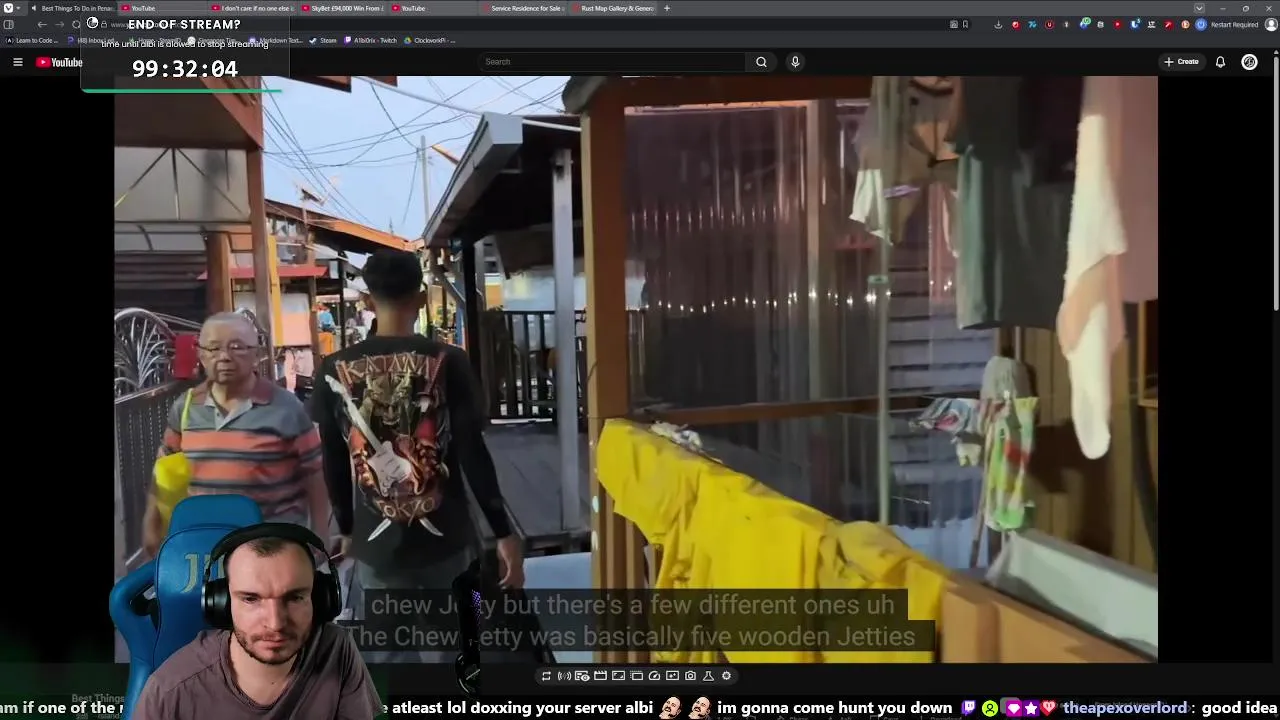
Task: Toggle cinema mode clapperboard icon
Action: pyautogui.click(x=600, y=676)
